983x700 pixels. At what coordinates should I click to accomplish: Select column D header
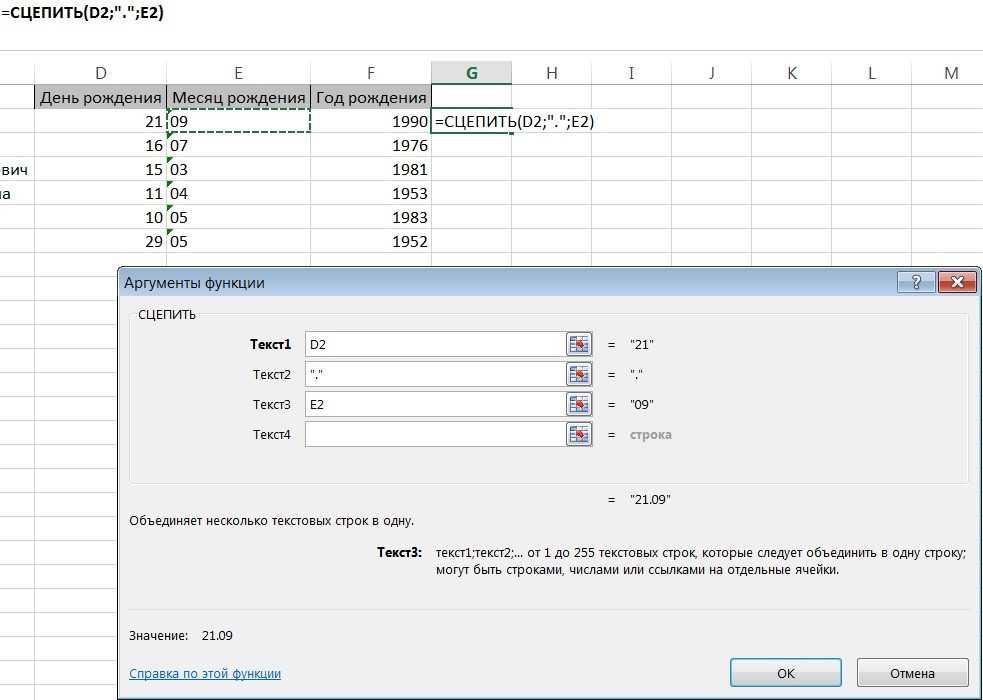100,73
